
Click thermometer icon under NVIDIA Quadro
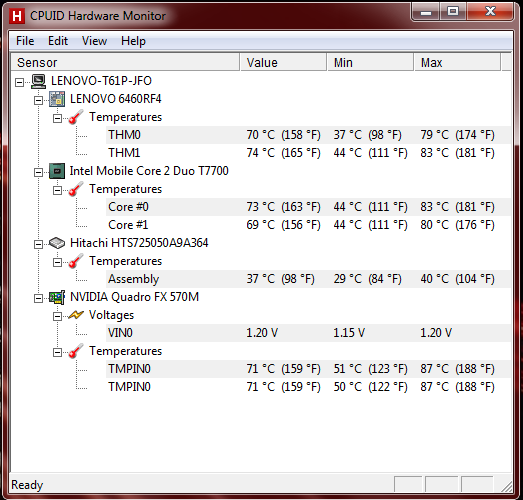[76, 351]
